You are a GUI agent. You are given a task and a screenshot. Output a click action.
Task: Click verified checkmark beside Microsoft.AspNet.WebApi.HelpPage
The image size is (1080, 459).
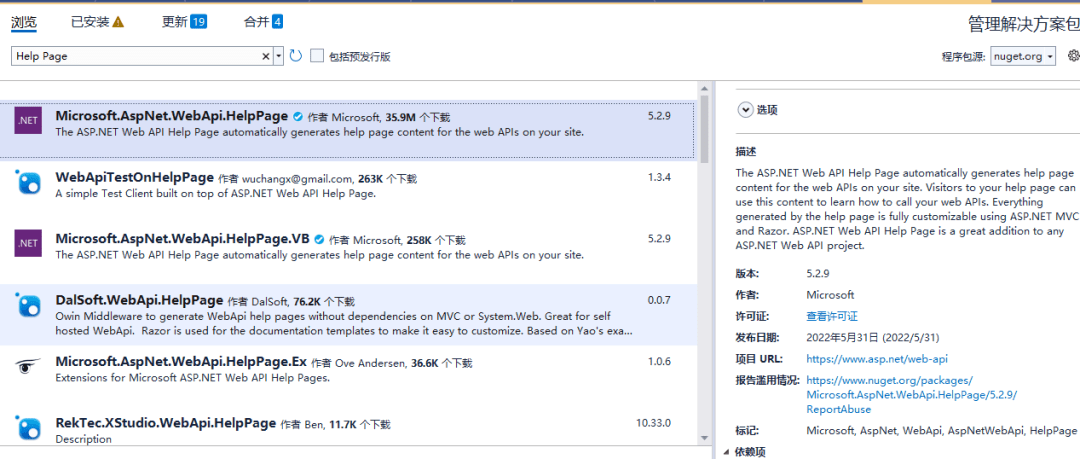point(298,116)
